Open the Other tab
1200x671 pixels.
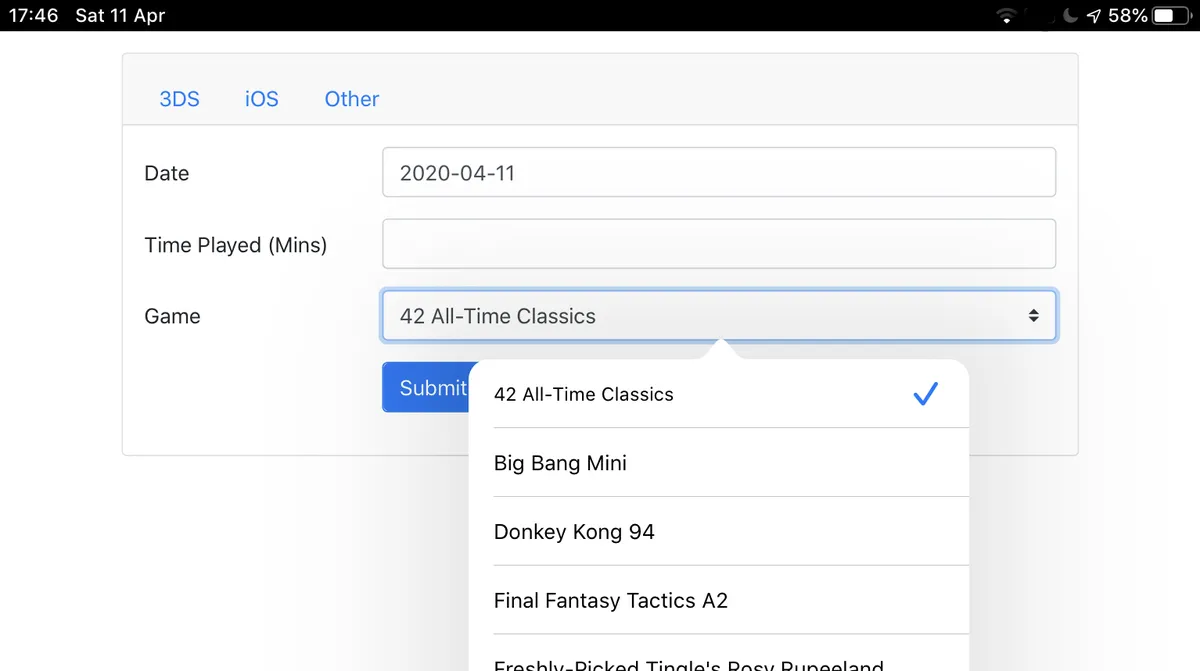[352, 99]
